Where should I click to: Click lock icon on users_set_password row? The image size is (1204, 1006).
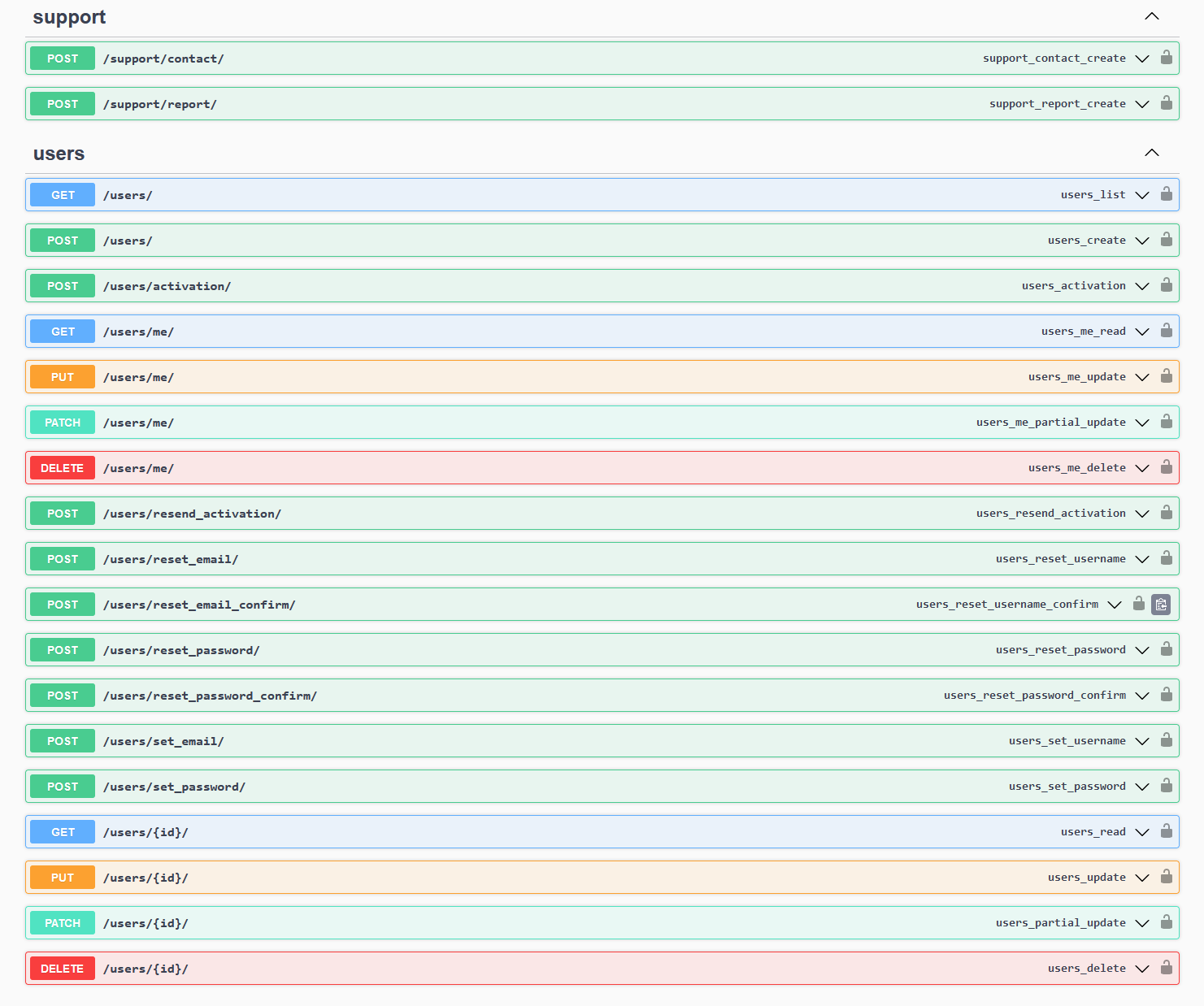[1166, 786]
